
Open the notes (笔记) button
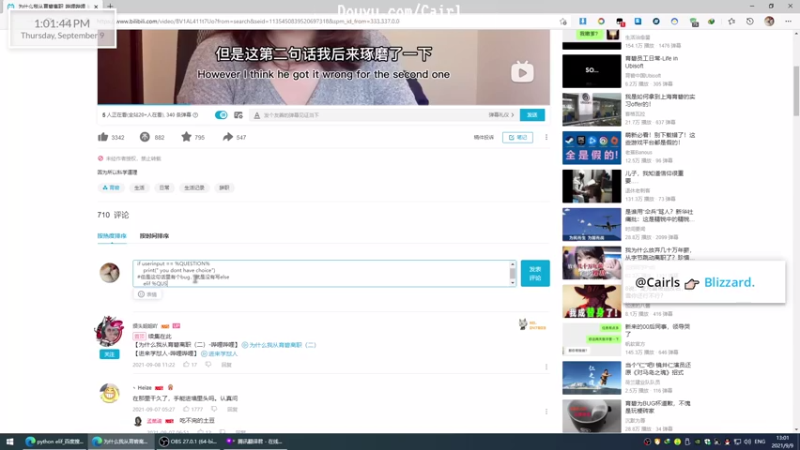(517, 137)
